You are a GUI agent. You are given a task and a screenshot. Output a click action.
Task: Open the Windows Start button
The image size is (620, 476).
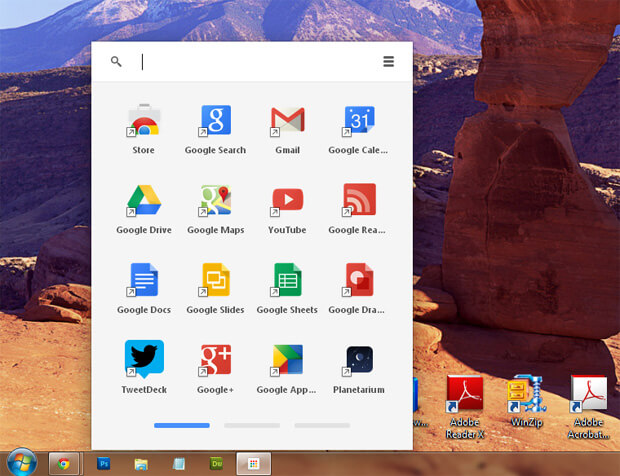tap(22, 462)
